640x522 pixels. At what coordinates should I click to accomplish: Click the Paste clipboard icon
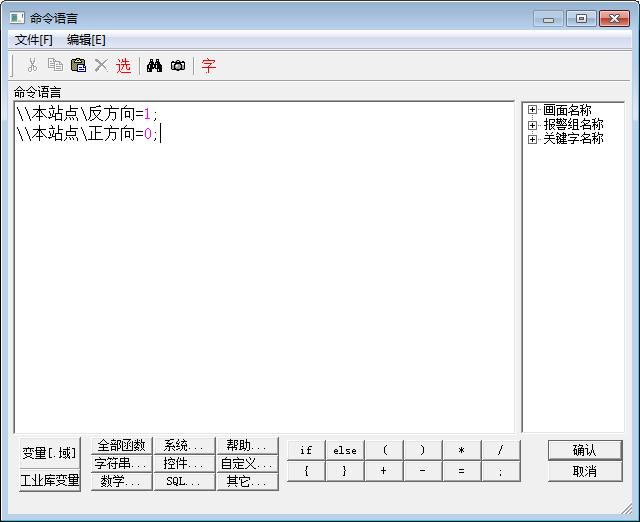78,65
